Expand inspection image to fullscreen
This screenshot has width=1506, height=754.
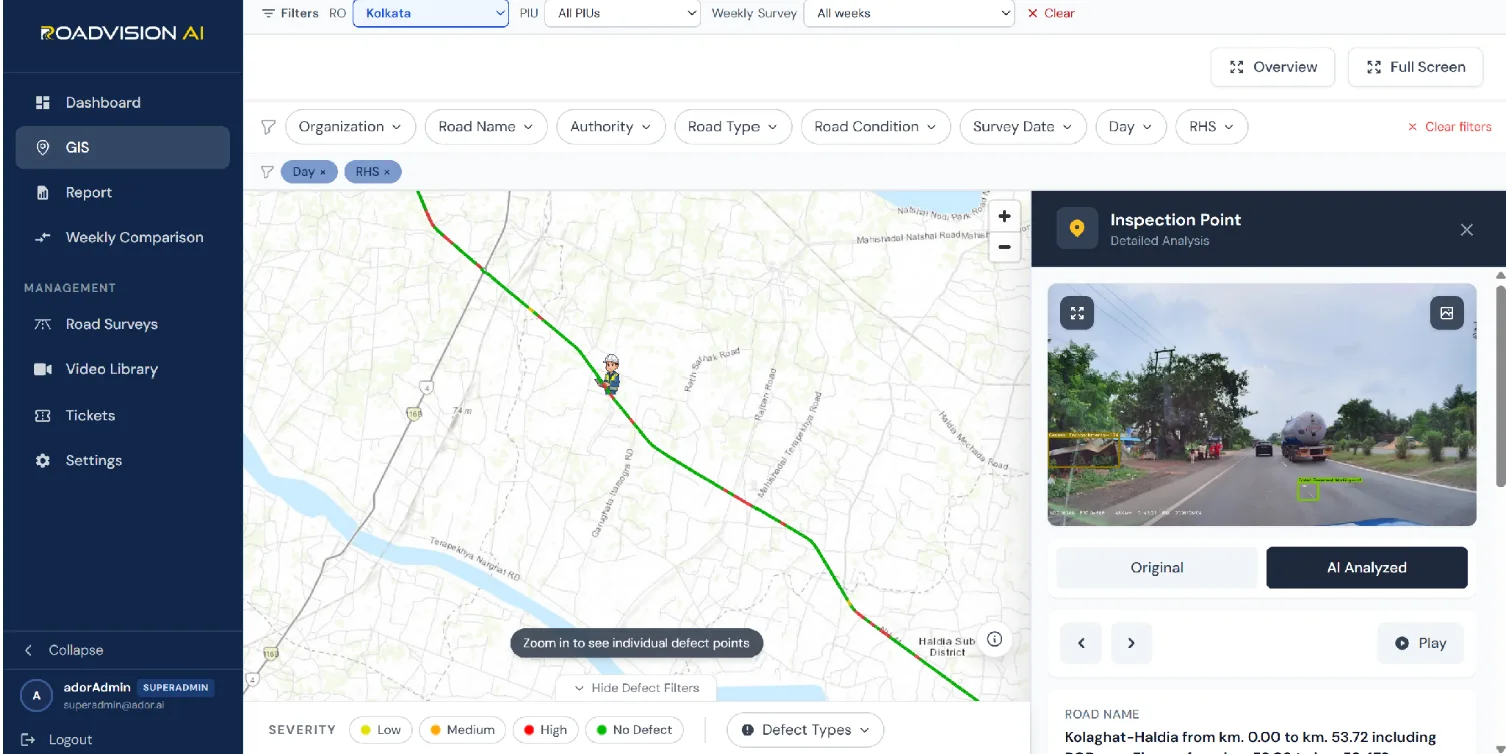(1077, 313)
